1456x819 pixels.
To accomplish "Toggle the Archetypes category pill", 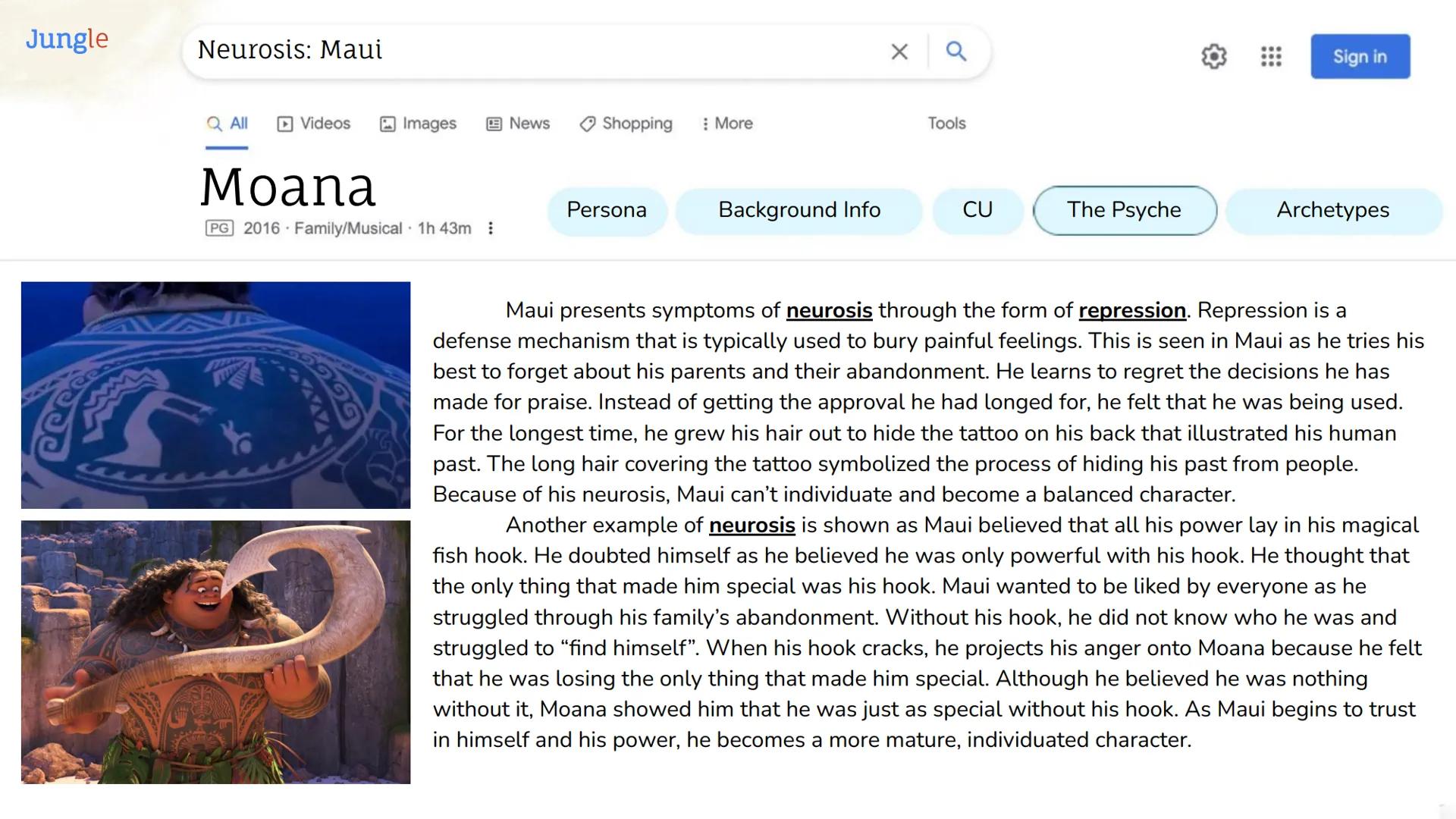I will pos(1332,210).
